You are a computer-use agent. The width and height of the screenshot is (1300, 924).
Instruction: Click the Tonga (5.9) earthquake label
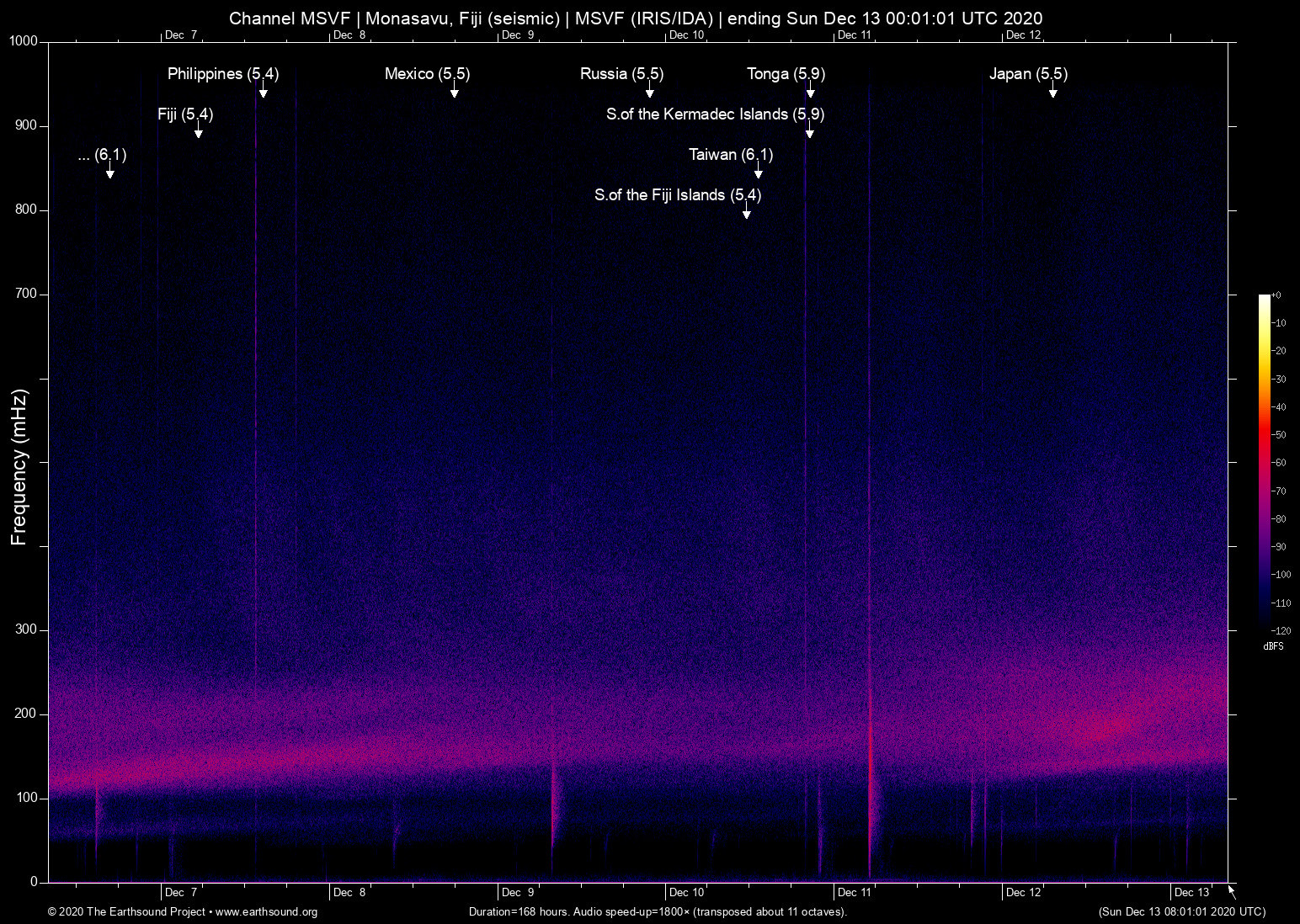786,74
